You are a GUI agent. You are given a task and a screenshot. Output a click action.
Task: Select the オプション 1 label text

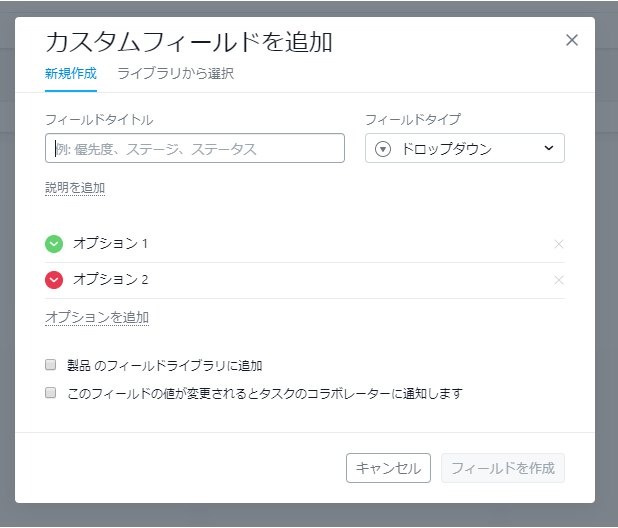pyautogui.click(x=110, y=244)
